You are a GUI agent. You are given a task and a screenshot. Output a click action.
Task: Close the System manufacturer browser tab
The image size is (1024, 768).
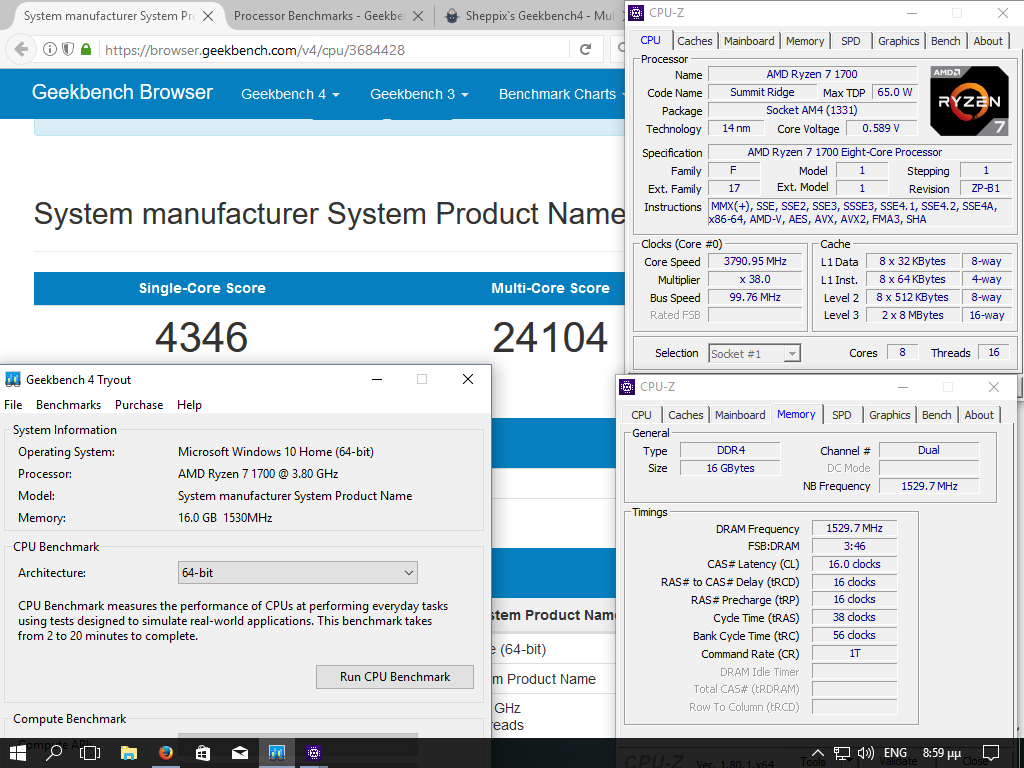click(x=208, y=16)
